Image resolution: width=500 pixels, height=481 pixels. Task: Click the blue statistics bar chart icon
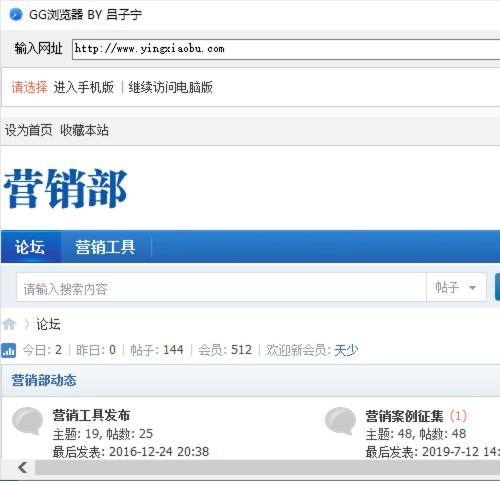pyautogui.click(x=8, y=350)
